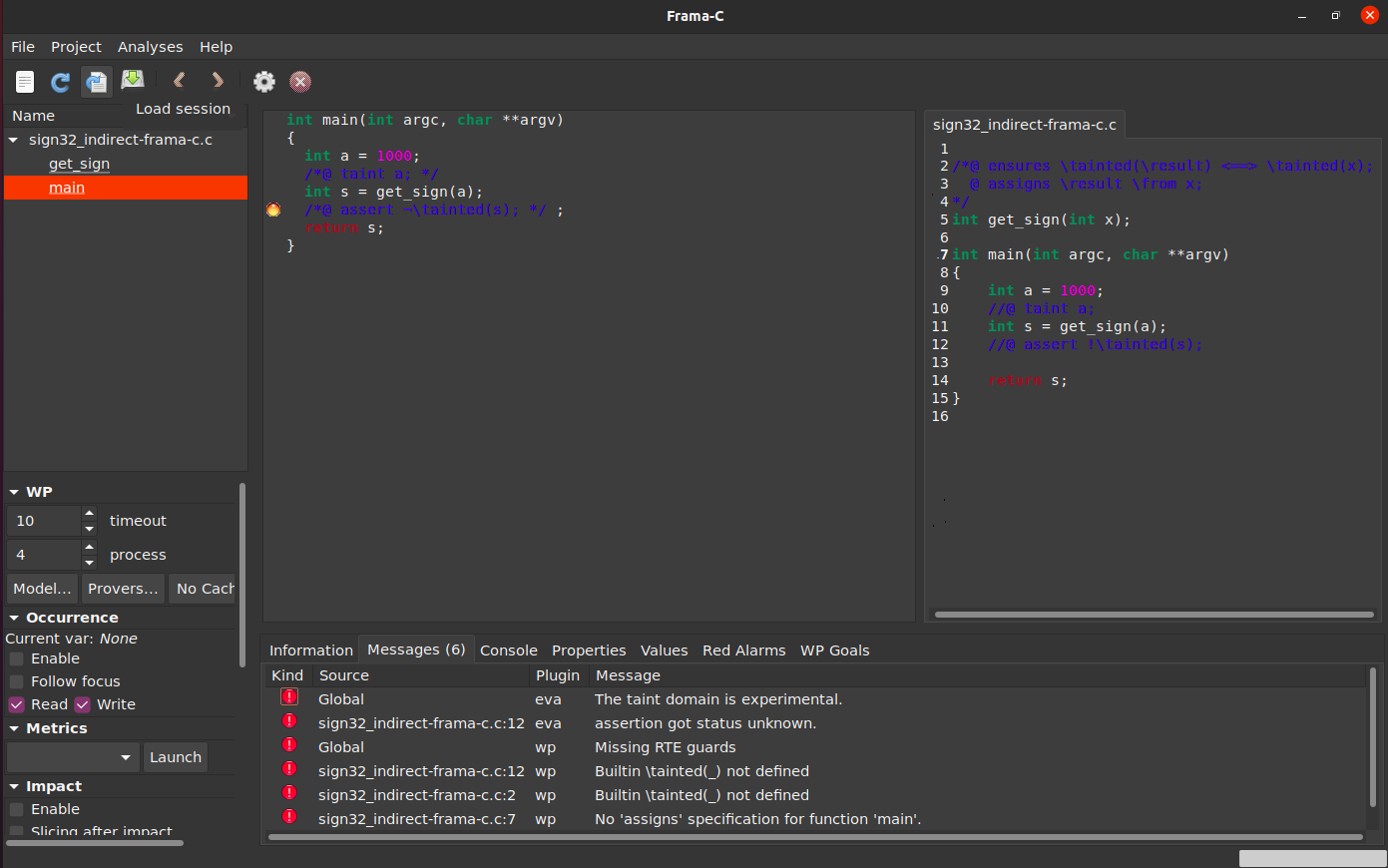Select the sign32_indirect-frama-c.c source tab
The height and width of the screenshot is (868, 1388).
1025,125
